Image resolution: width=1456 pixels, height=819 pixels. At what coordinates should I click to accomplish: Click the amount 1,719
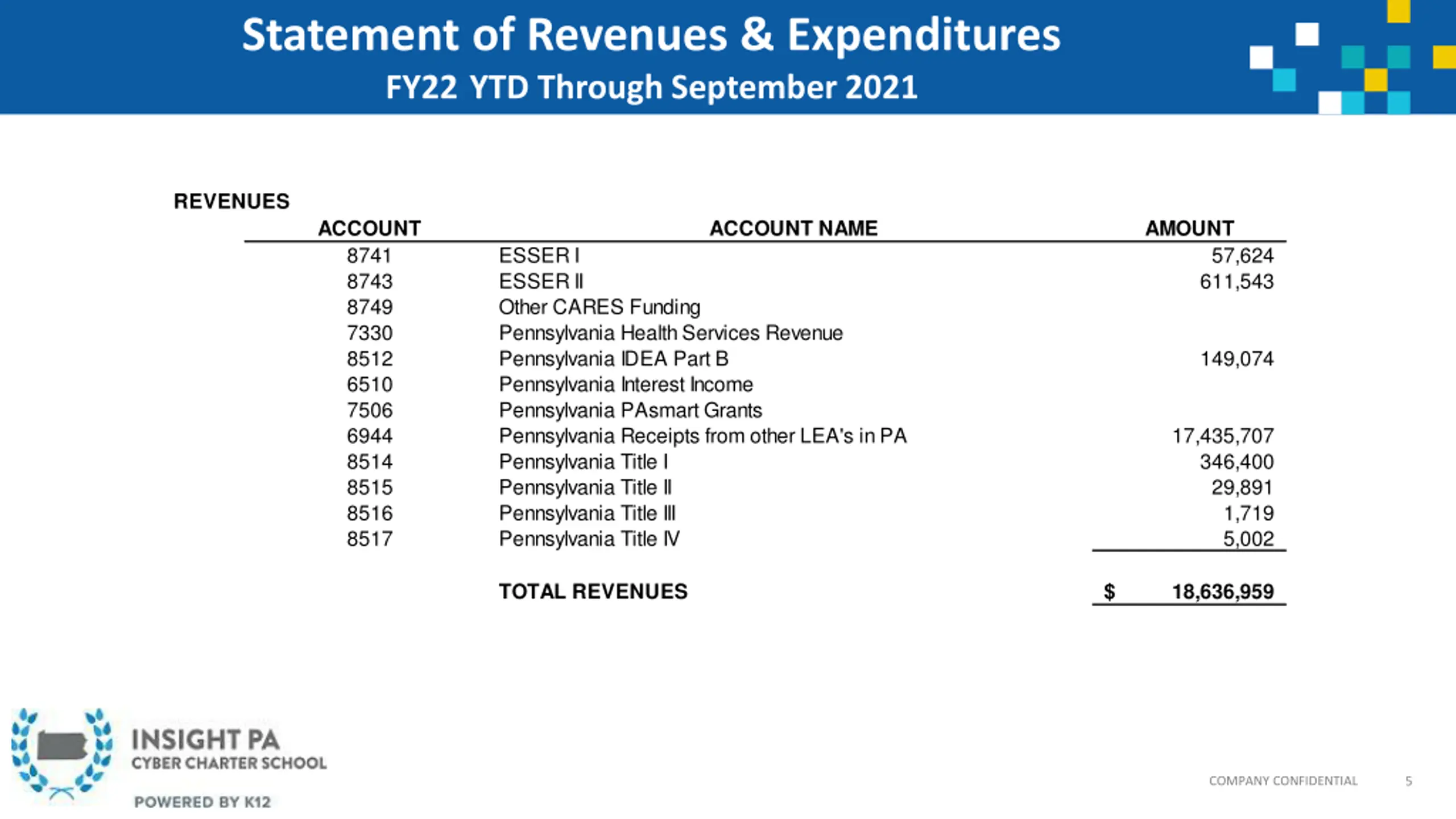(1248, 514)
